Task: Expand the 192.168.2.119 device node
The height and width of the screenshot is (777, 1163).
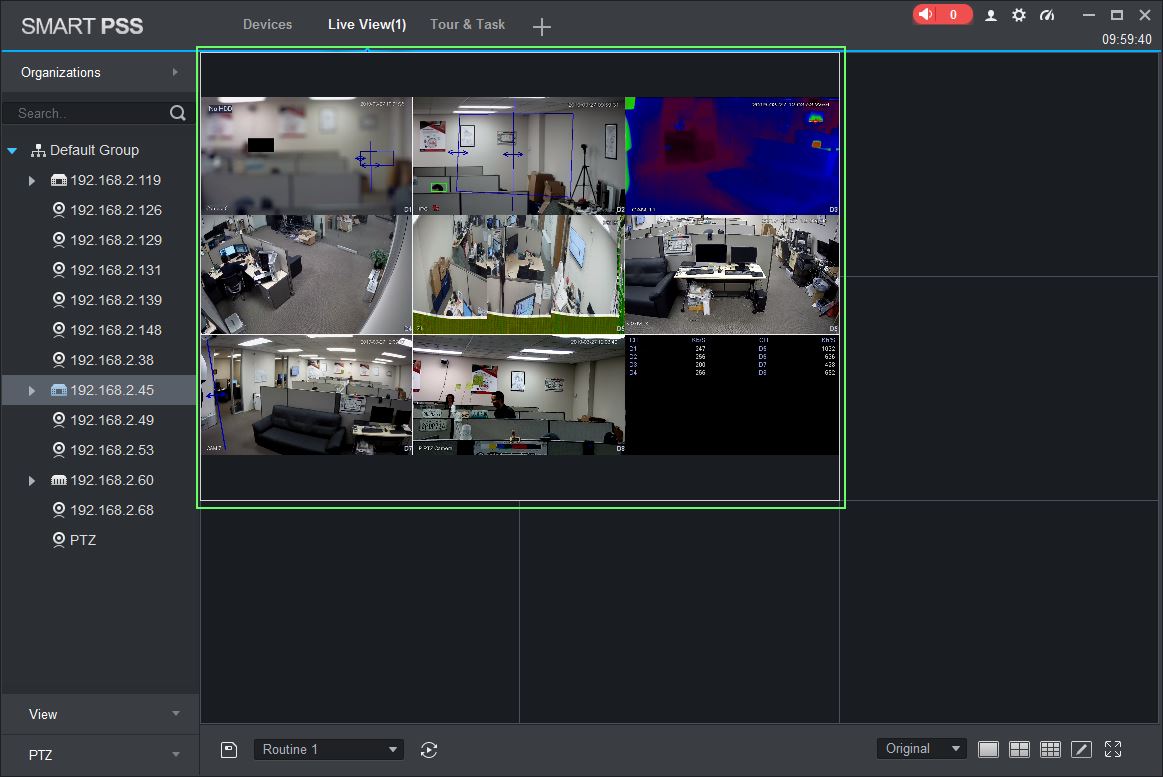Action: tap(32, 181)
